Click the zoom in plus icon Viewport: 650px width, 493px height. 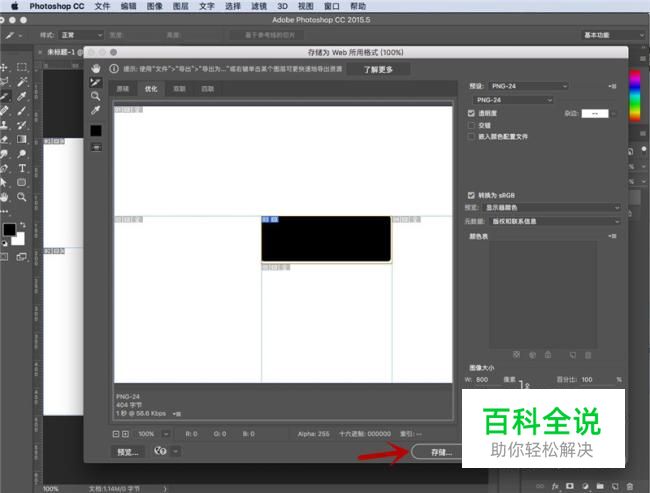tap(125, 434)
